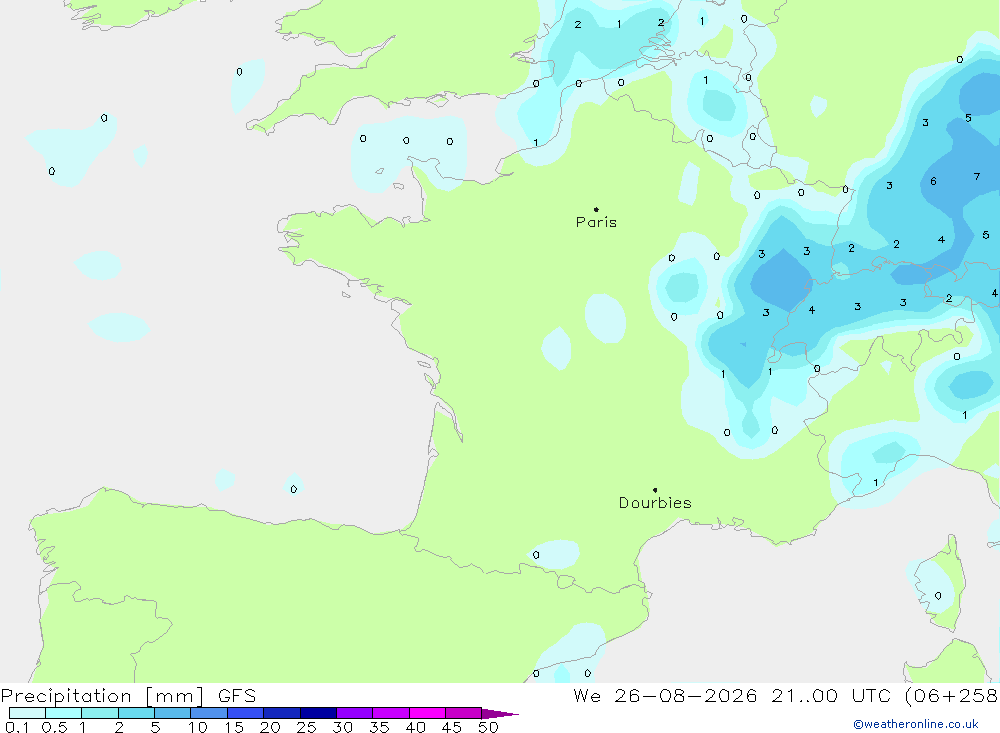Viewport: 1000px width, 733px height.
Task: Click legend scale label '10'
Action: (x=198, y=727)
